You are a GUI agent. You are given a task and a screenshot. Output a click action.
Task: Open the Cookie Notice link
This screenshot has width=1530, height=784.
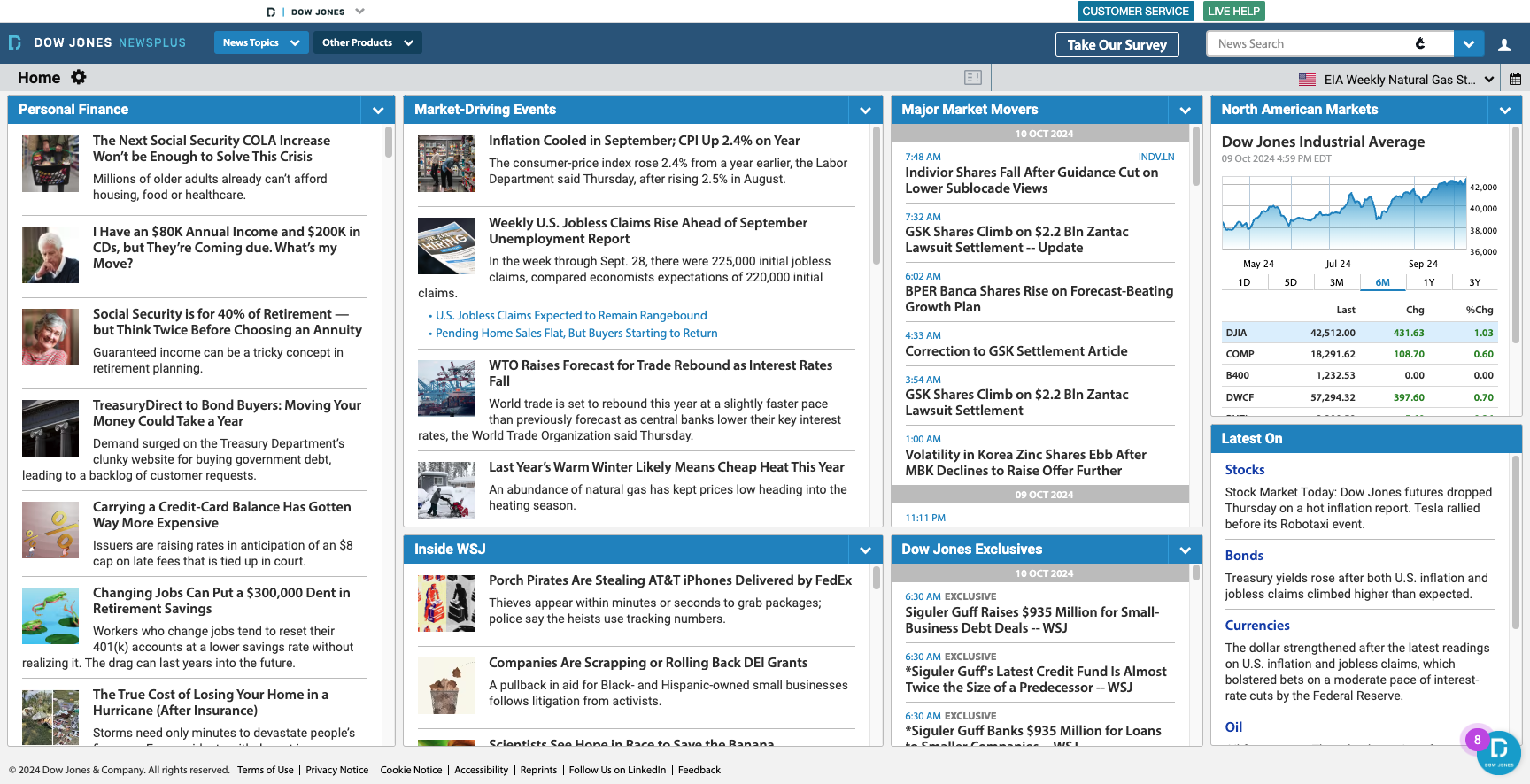click(411, 770)
